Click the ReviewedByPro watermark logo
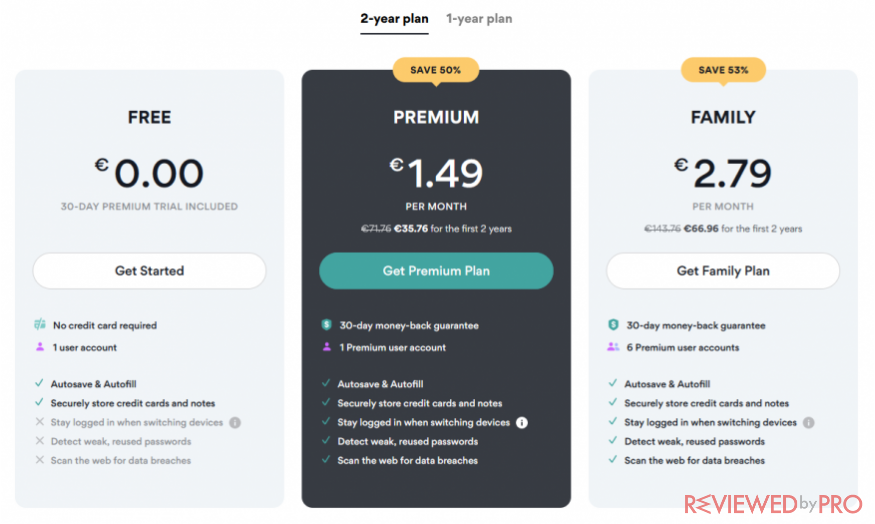This screenshot has width=875, height=524. pos(773,504)
